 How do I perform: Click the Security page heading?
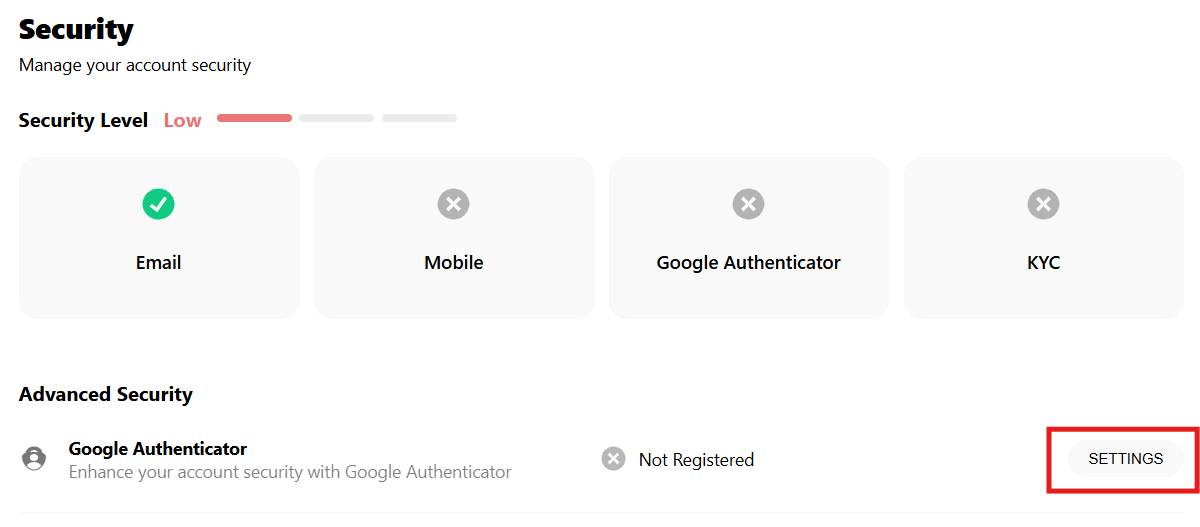pos(76,29)
